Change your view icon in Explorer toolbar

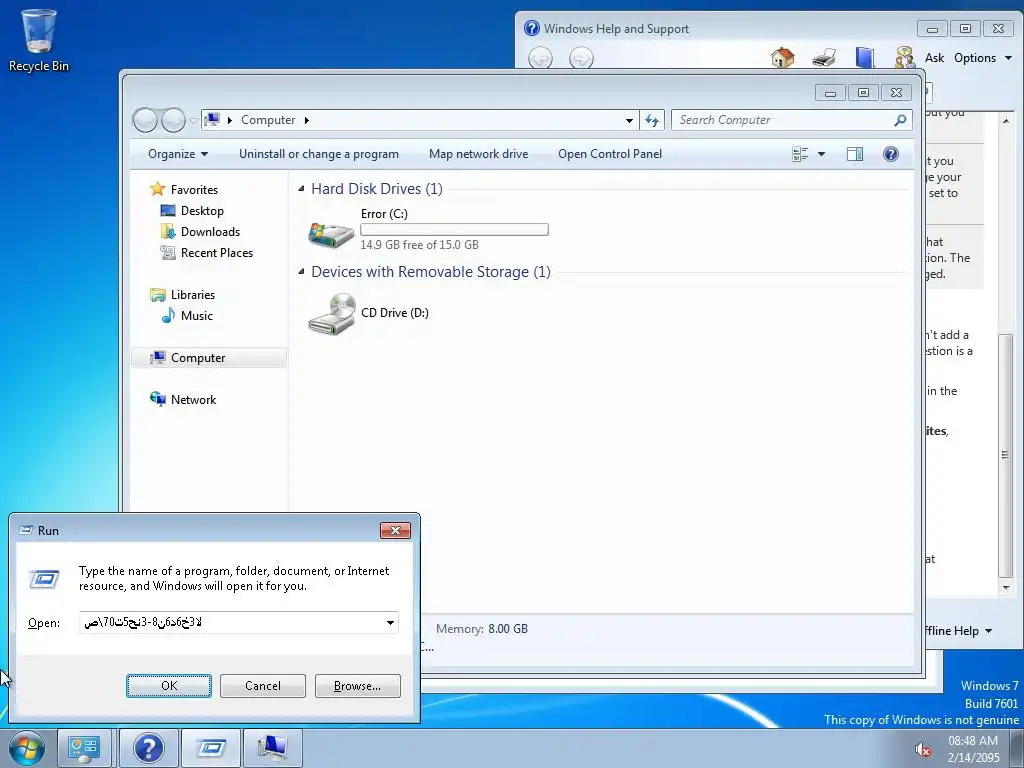click(x=800, y=154)
